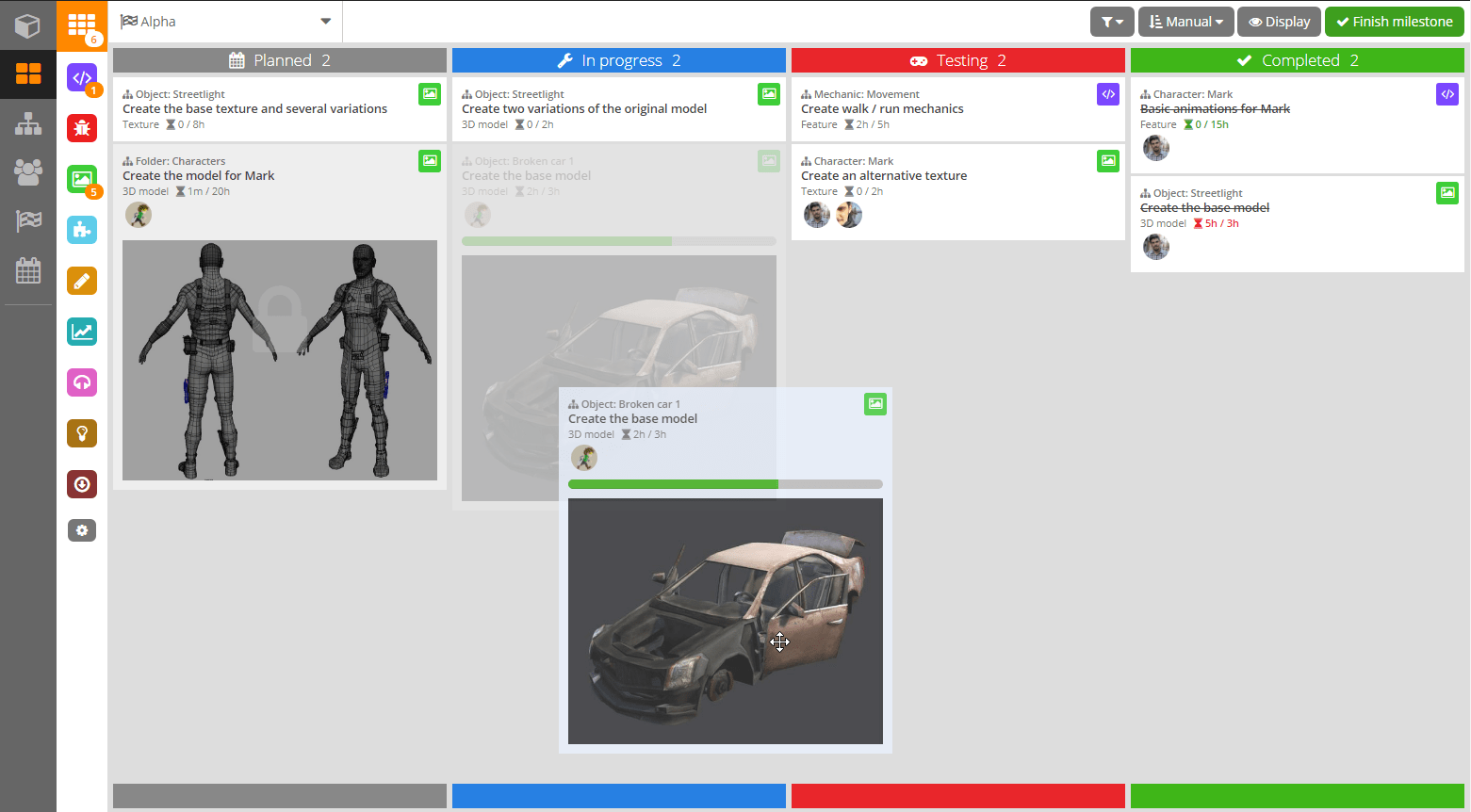Click the Finish milestone button
Viewport: 1471px width, 812px height.
click(x=1394, y=22)
